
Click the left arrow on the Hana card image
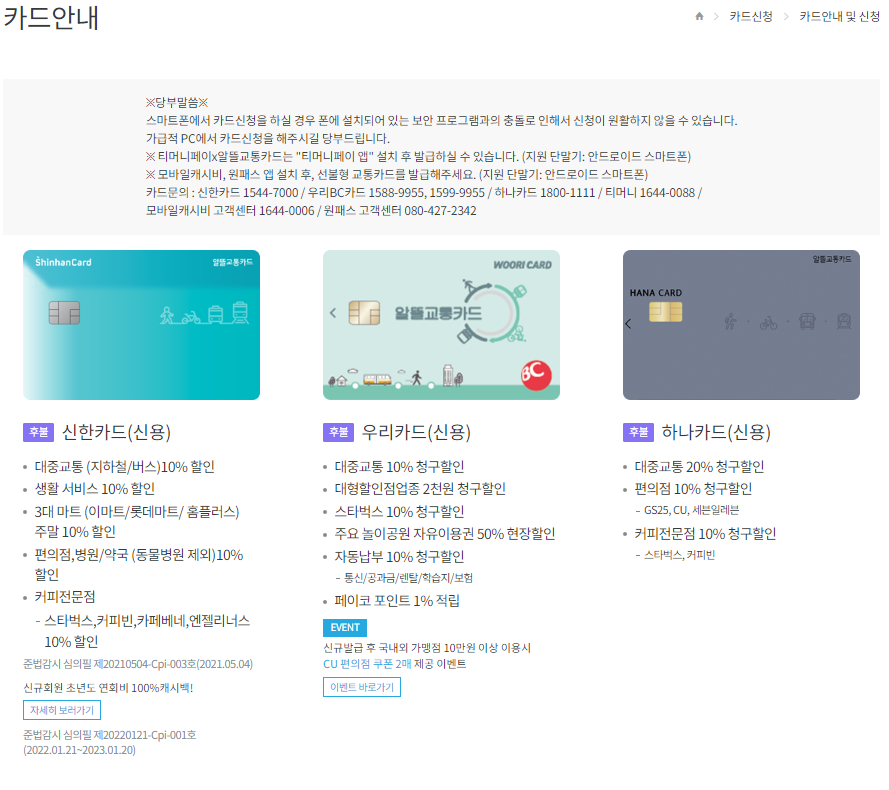pyautogui.click(x=627, y=323)
